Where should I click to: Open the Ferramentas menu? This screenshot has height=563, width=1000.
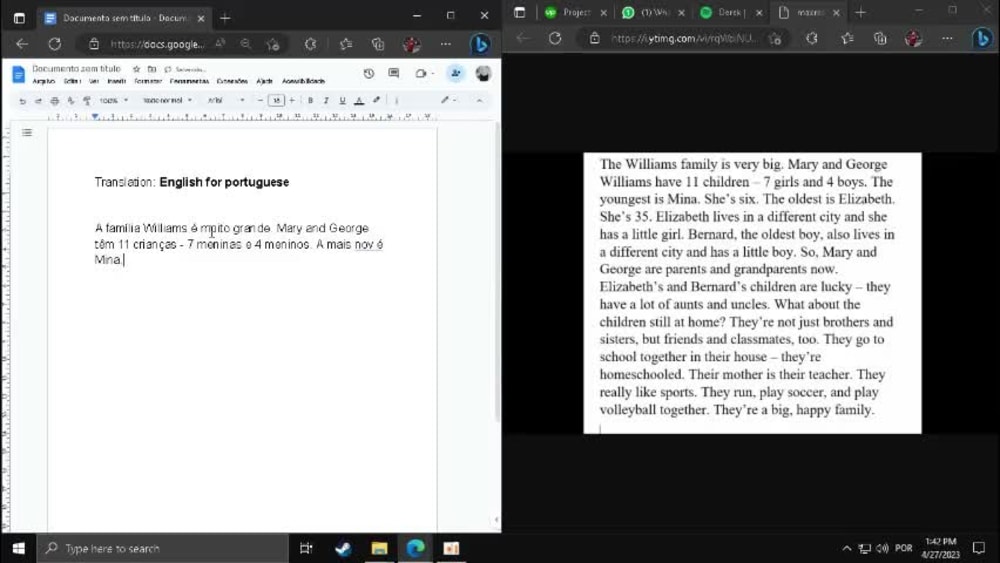click(189, 82)
